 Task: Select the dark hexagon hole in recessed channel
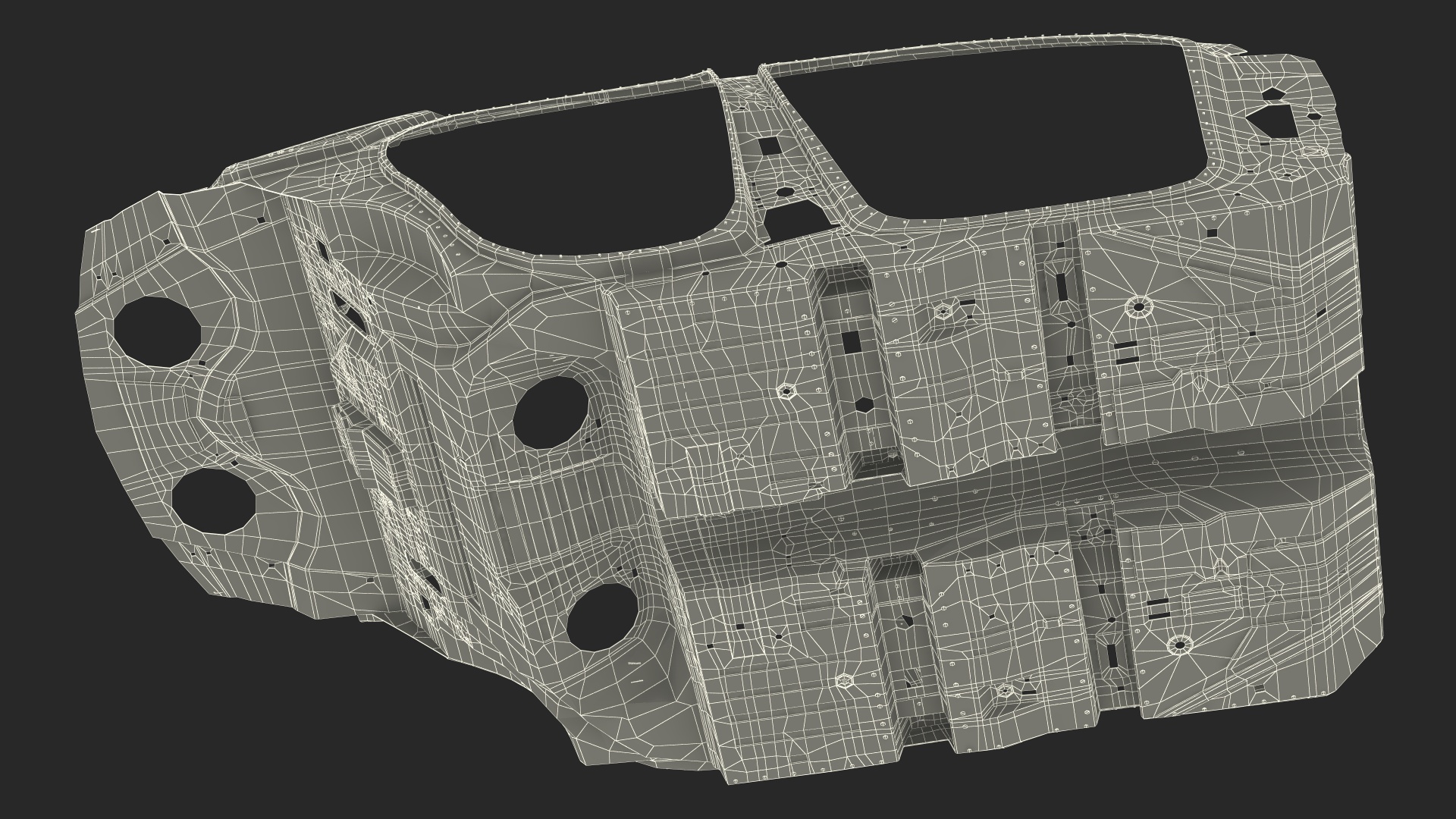coord(866,404)
